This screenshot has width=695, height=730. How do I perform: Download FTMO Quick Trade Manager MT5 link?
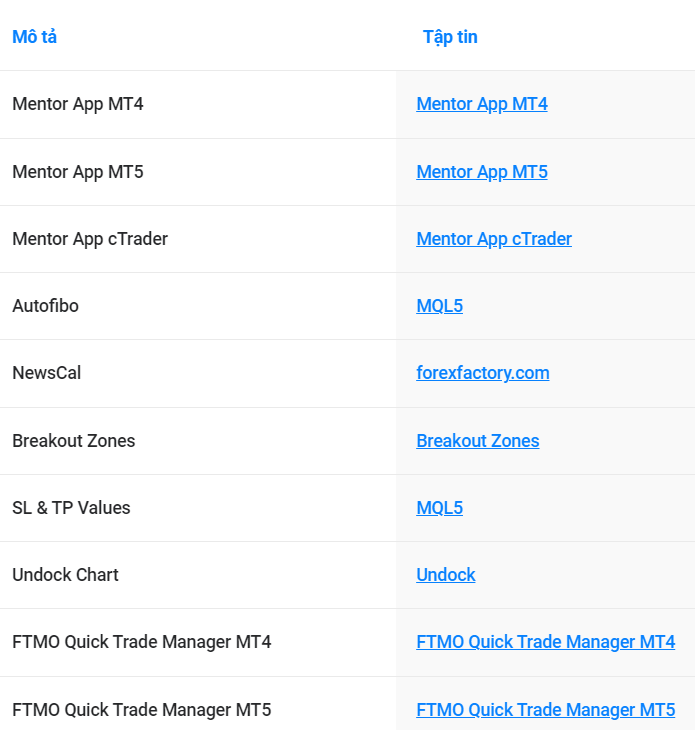(546, 710)
